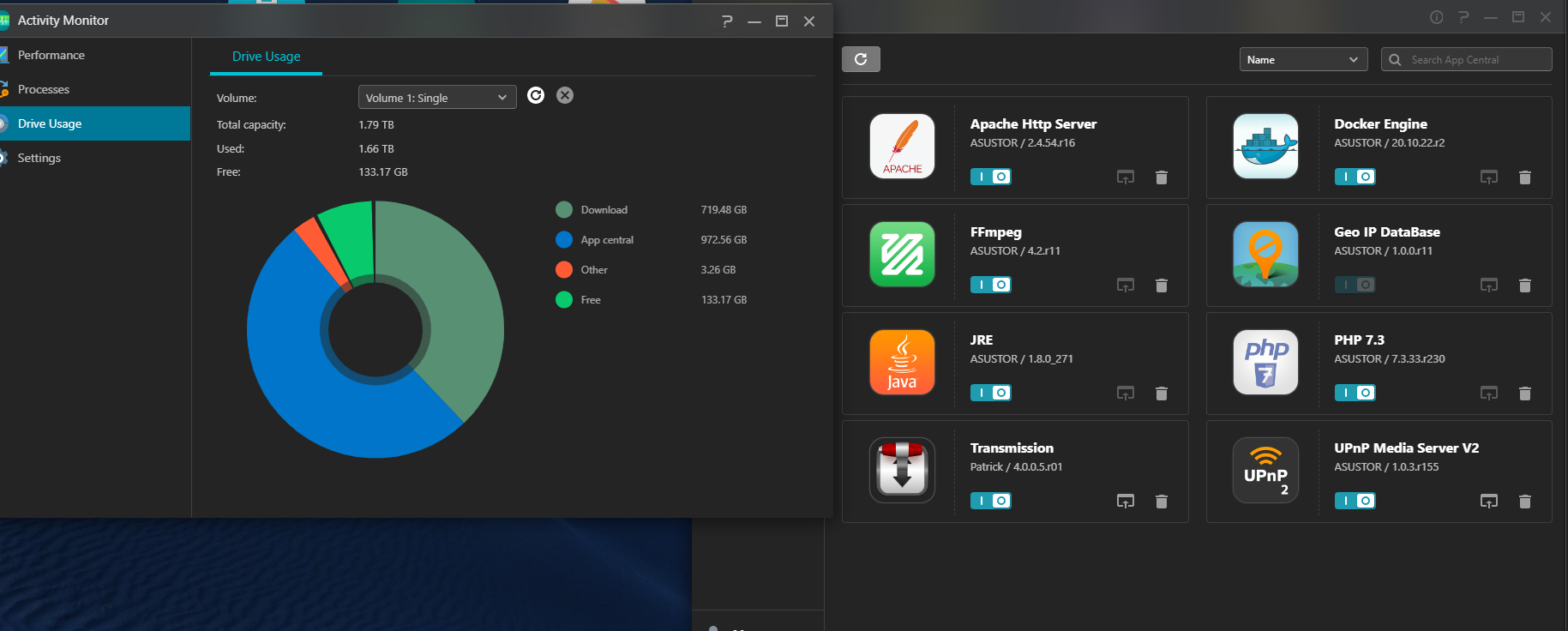Open Processes in Activity Monitor sidebar
Viewport: 1568px width, 631px height.
95,89
